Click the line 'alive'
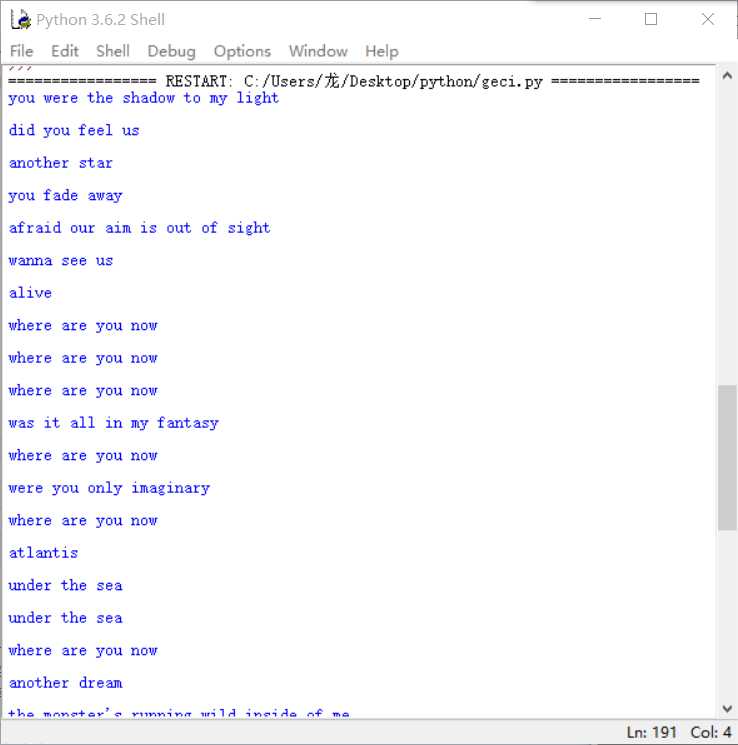Screen dimensions: 738x745 [30, 293]
